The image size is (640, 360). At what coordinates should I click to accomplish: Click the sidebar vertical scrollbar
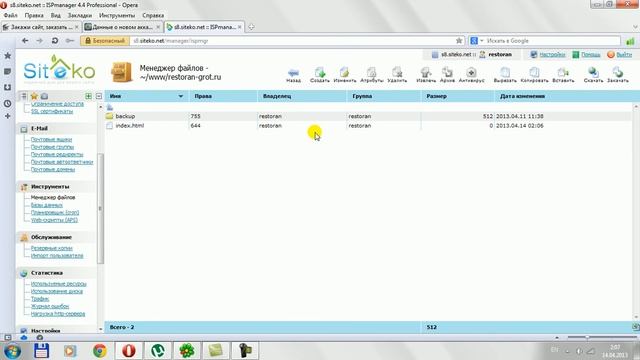coord(100,208)
